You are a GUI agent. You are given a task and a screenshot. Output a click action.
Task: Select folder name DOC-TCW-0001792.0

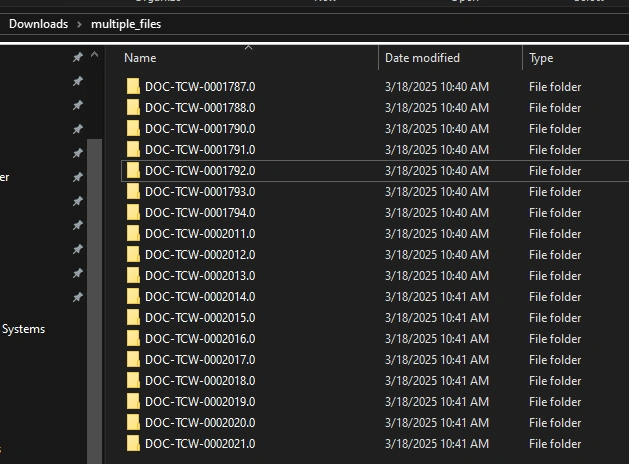200,170
